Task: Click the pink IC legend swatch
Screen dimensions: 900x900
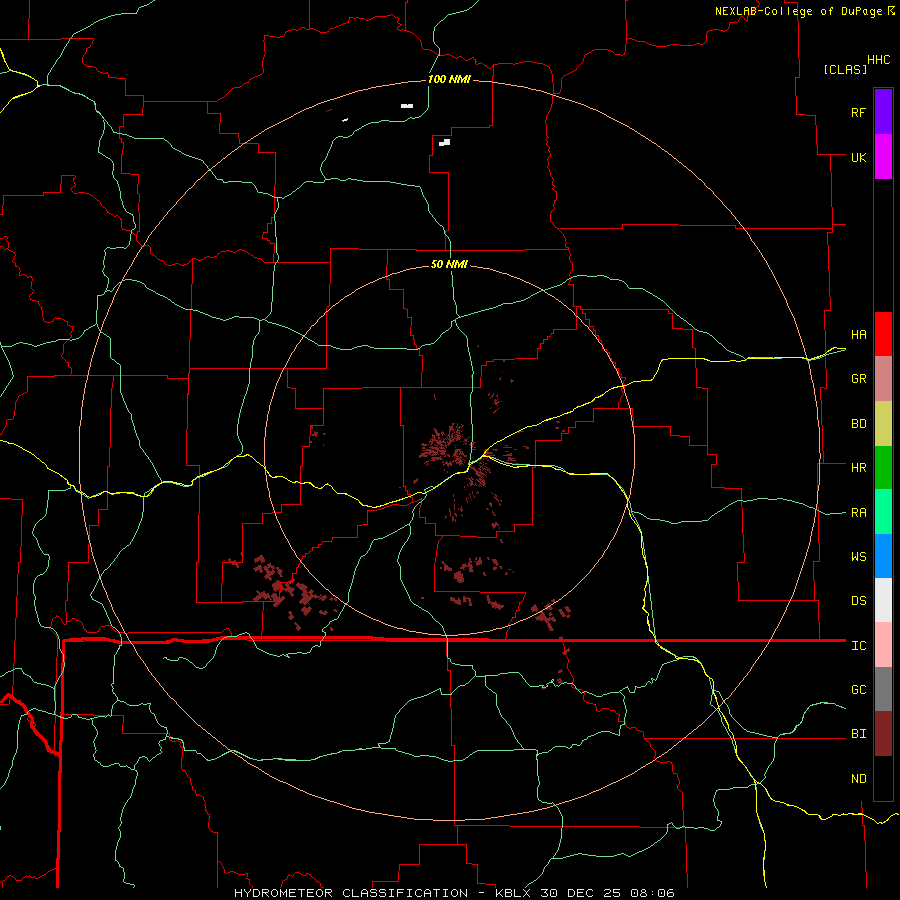Action: 883,645
